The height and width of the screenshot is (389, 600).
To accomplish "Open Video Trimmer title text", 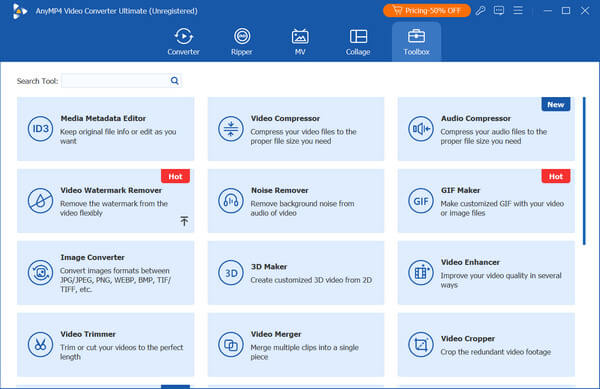I will tap(88, 334).
